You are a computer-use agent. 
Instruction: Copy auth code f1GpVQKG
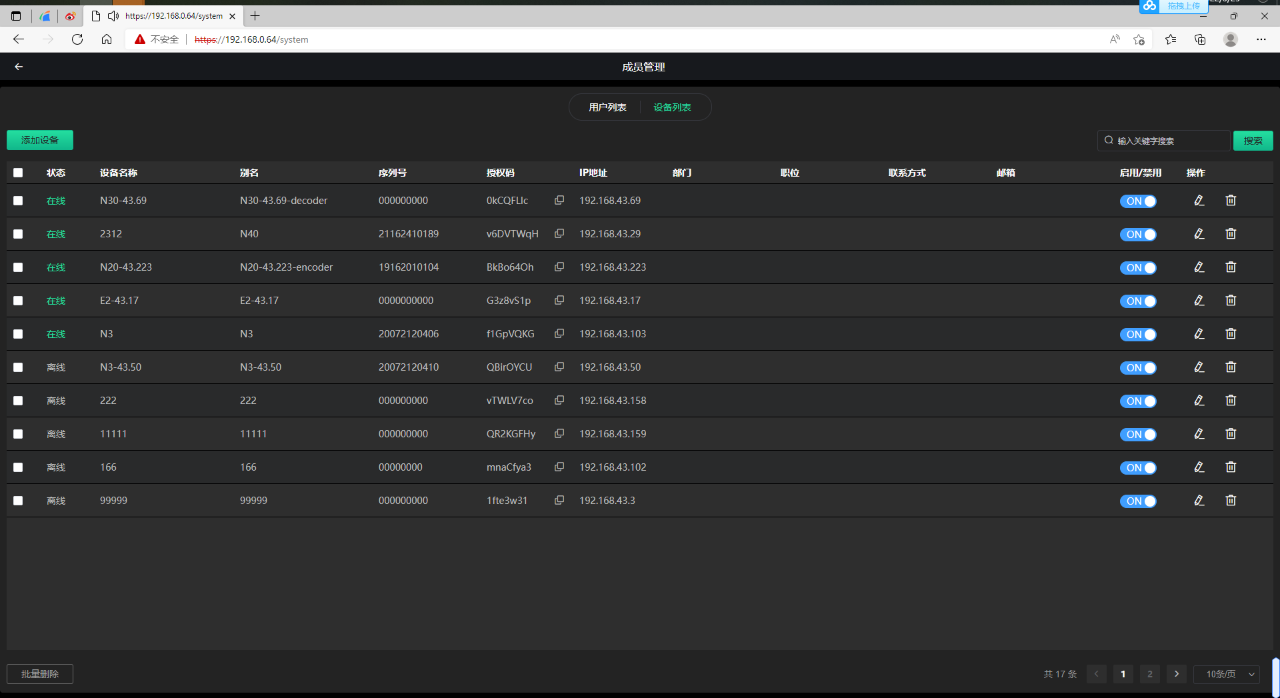(x=559, y=333)
